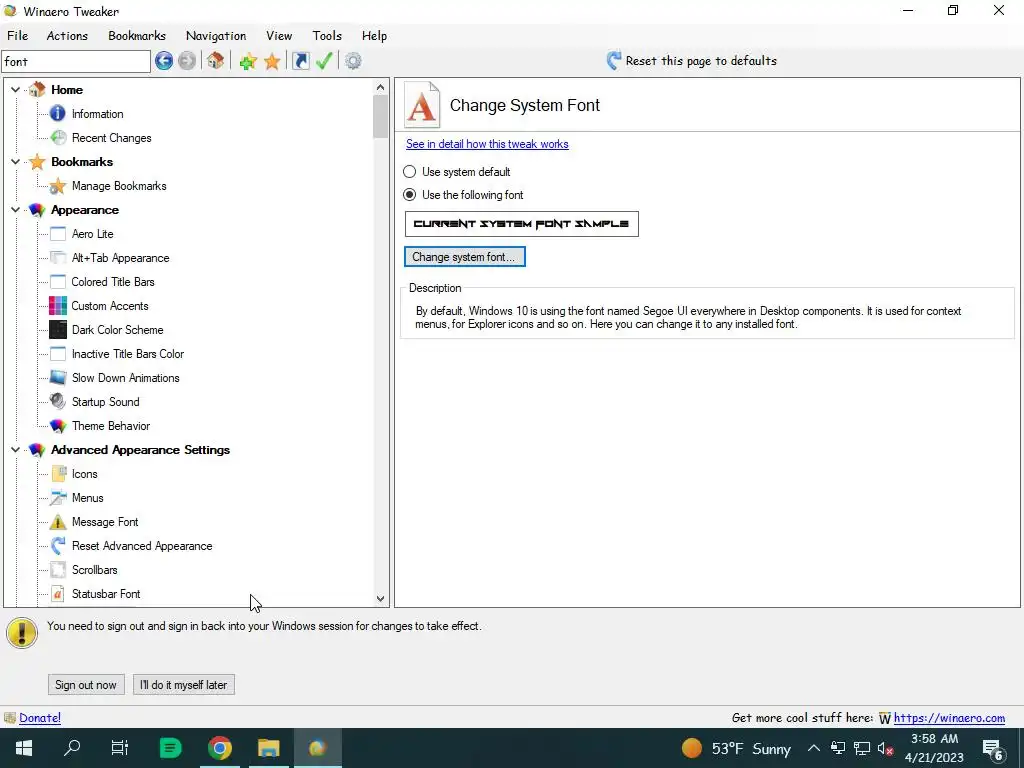Collapse the Home tree node

[15, 89]
